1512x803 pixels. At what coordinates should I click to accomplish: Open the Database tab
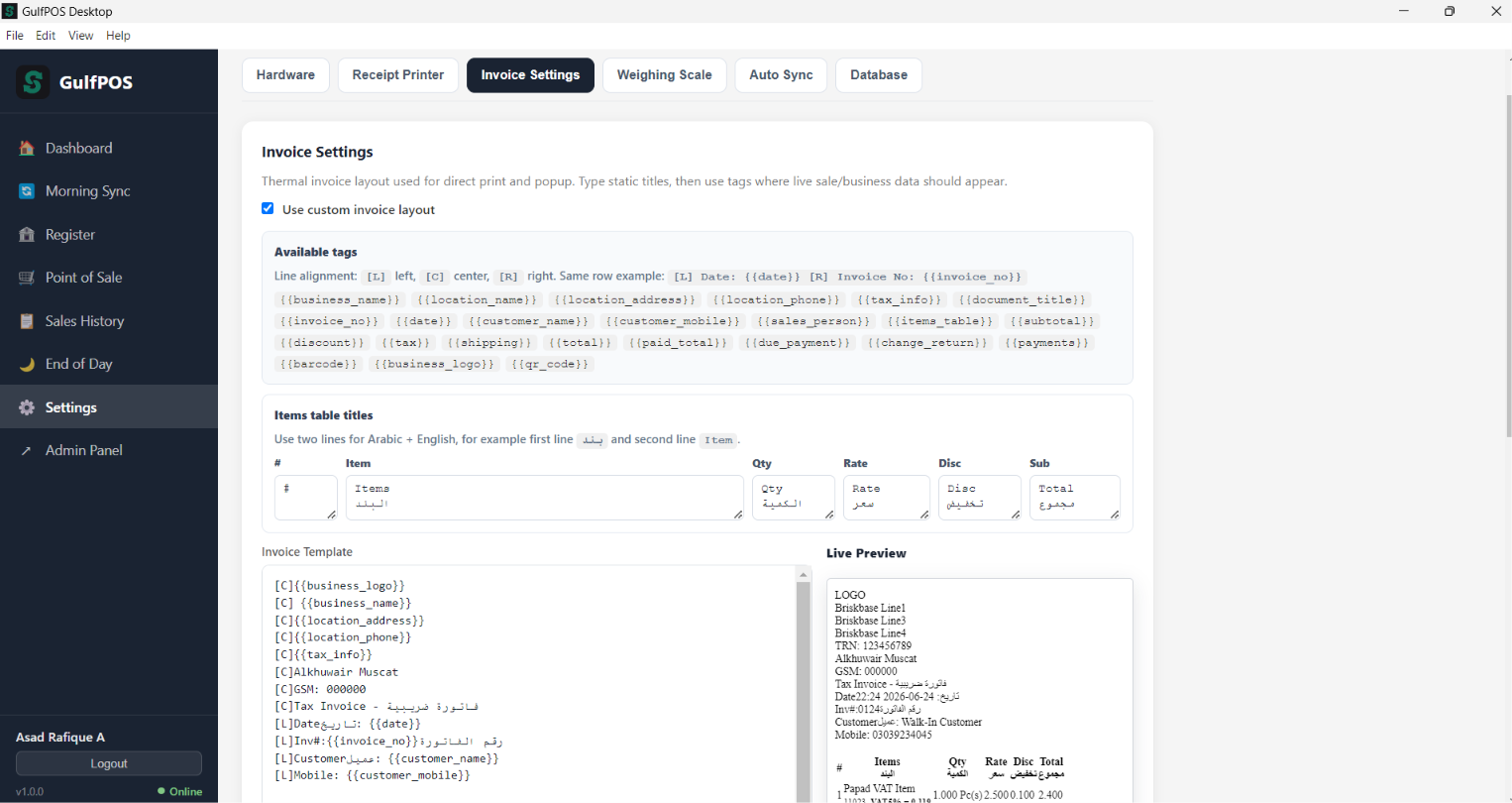click(879, 75)
